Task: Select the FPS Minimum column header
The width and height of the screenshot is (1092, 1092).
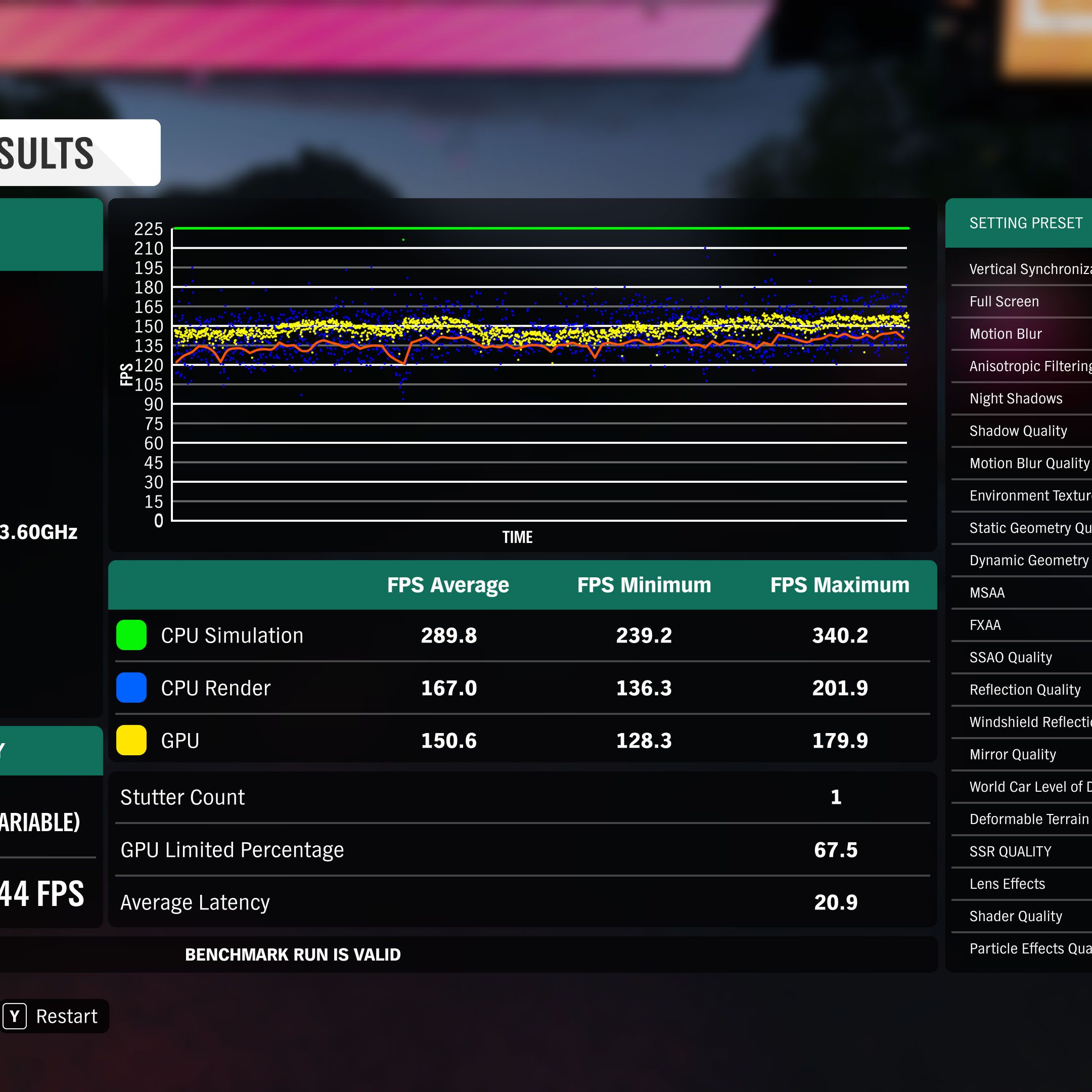Action: pyautogui.click(x=644, y=585)
